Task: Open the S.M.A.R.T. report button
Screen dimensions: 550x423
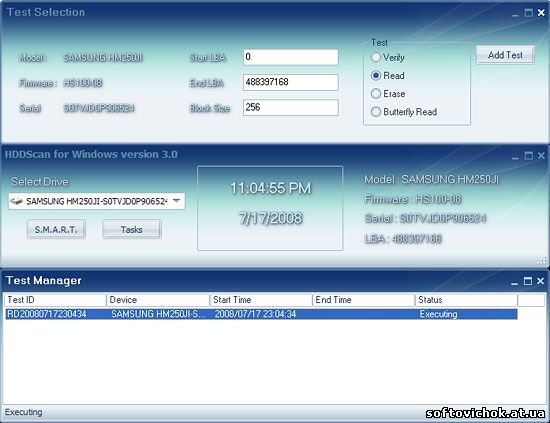Action: 56,229
